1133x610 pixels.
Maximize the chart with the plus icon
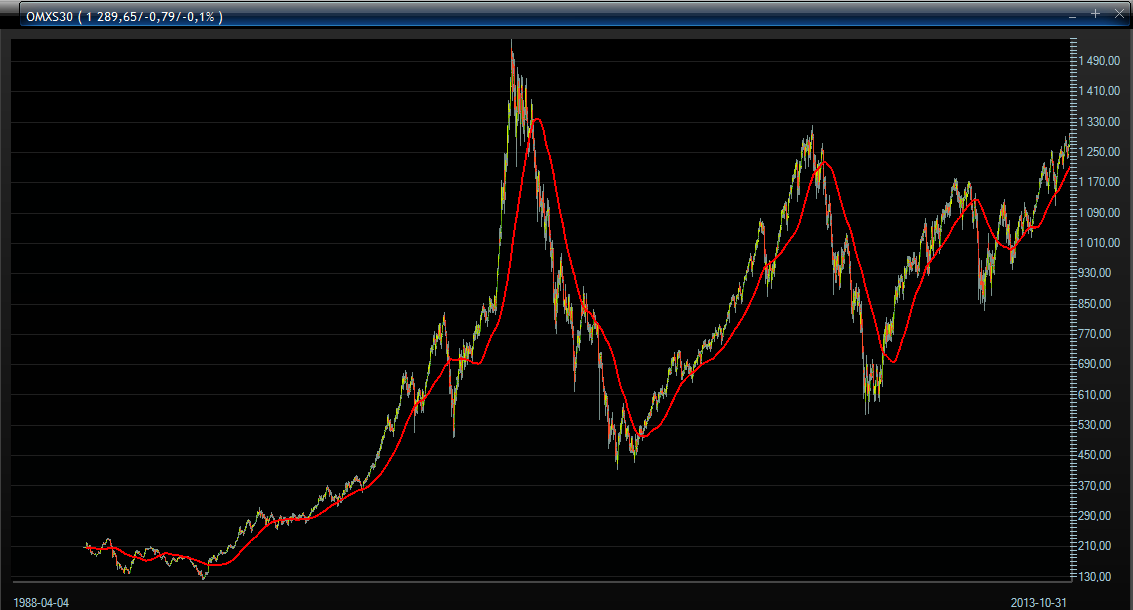point(1096,14)
